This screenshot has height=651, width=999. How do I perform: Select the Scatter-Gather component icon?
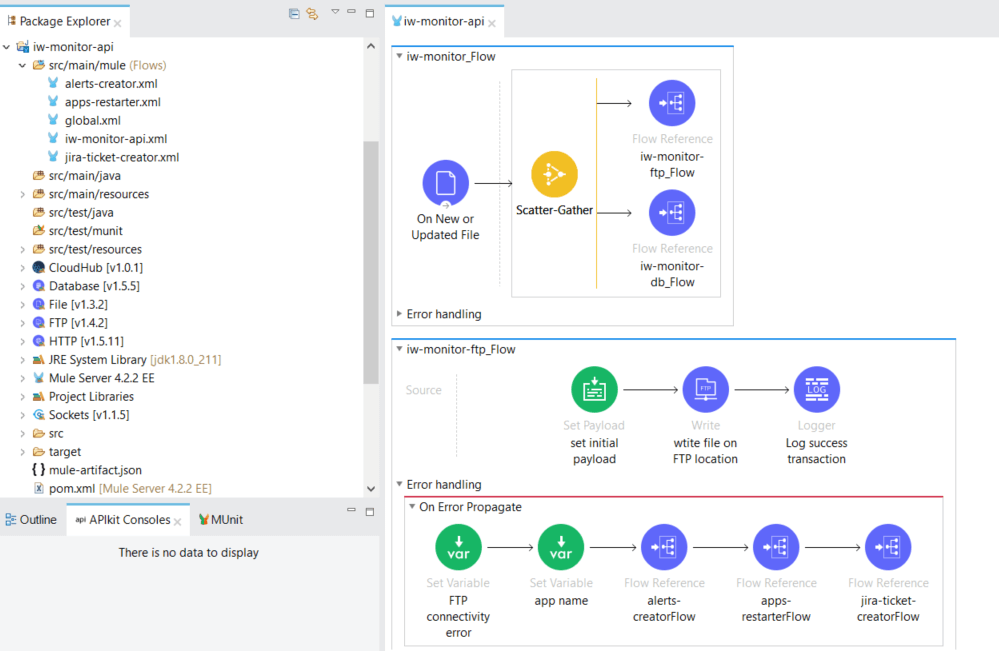click(554, 174)
